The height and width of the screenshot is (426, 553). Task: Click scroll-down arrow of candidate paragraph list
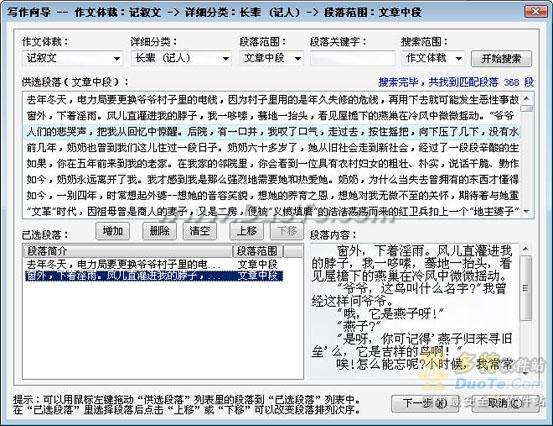527,212
